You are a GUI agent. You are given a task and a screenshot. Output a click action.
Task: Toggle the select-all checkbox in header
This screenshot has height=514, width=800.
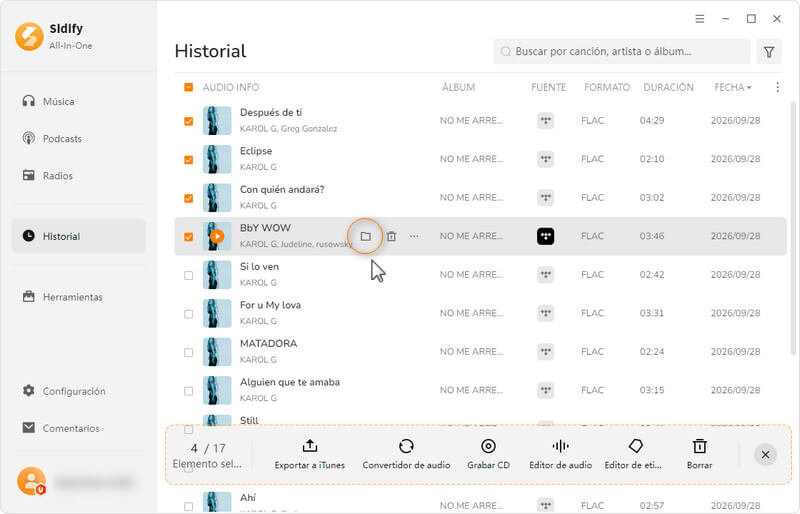coord(188,87)
